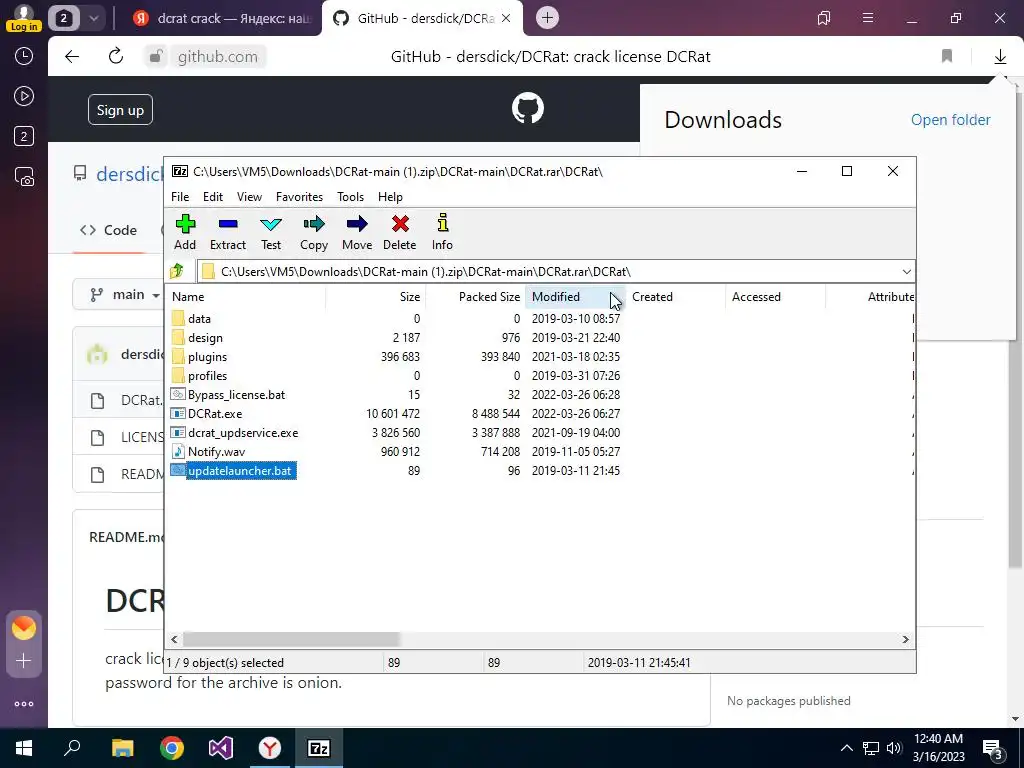Click Open folder in Downloads panel
Image resolution: width=1024 pixels, height=768 pixels.
click(950, 120)
